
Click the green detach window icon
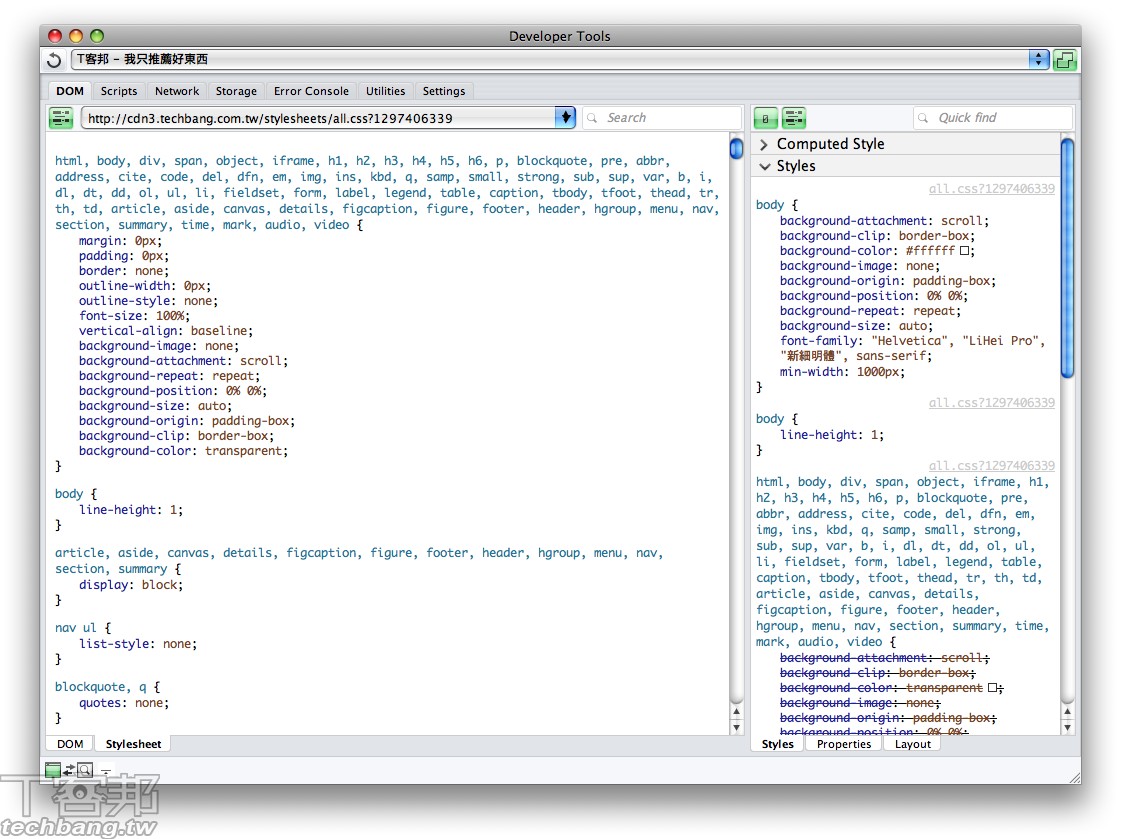(1065, 60)
